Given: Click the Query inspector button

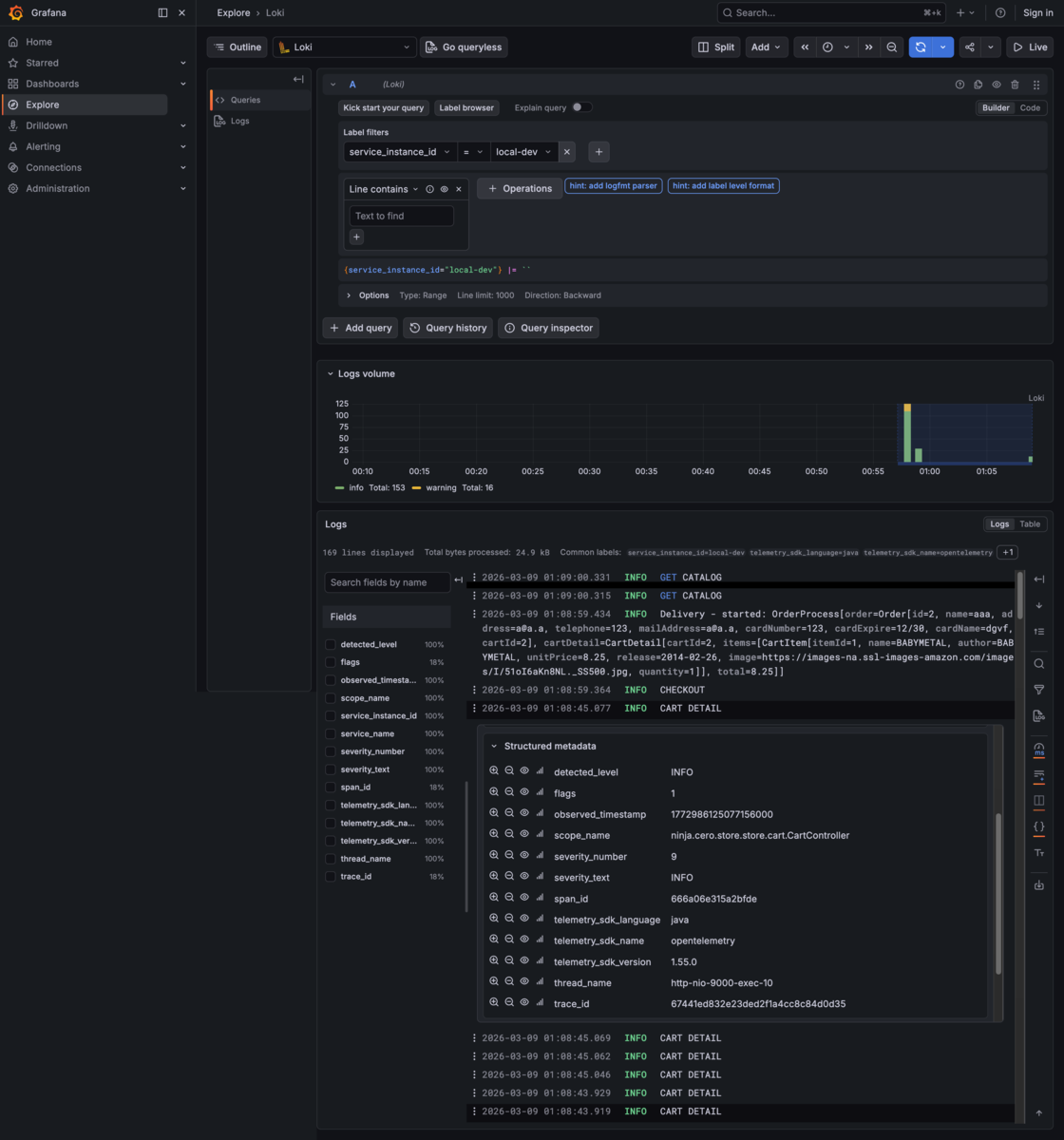Looking at the screenshot, I should pyautogui.click(x=548, y=328).
